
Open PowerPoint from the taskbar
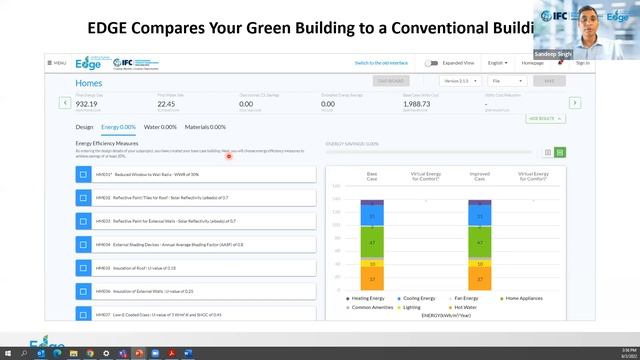139,353
